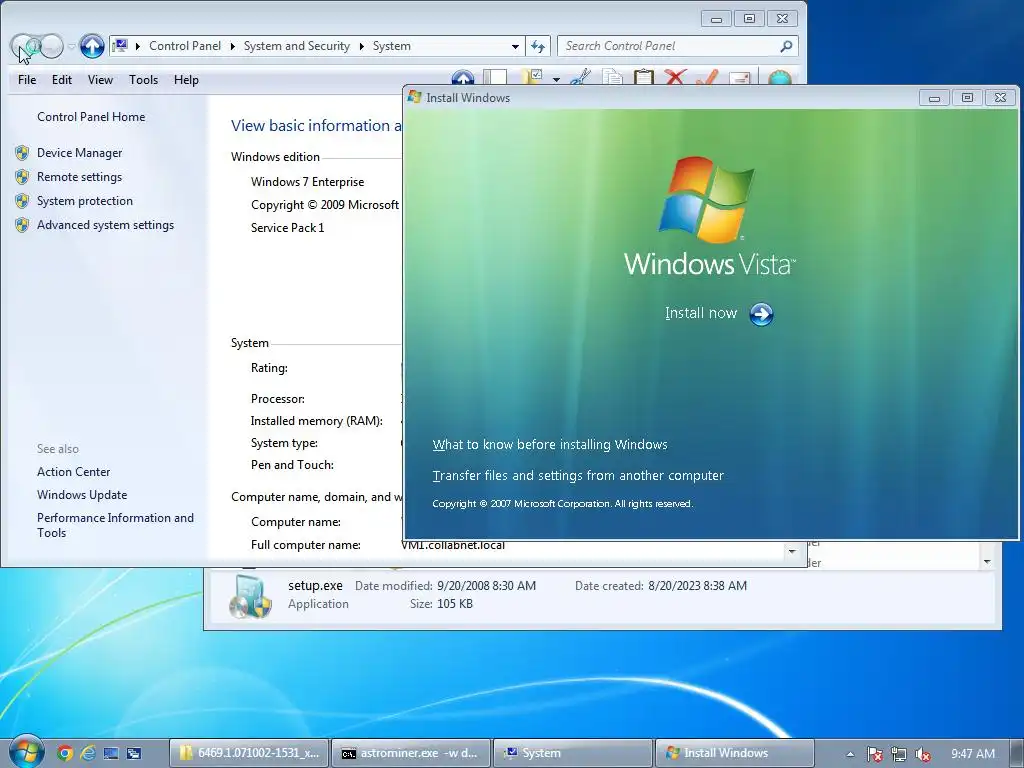1024x768 pixels.
Task: Expand the Control Panel breadcrumb arrow
Action: (x=232, y=46)
